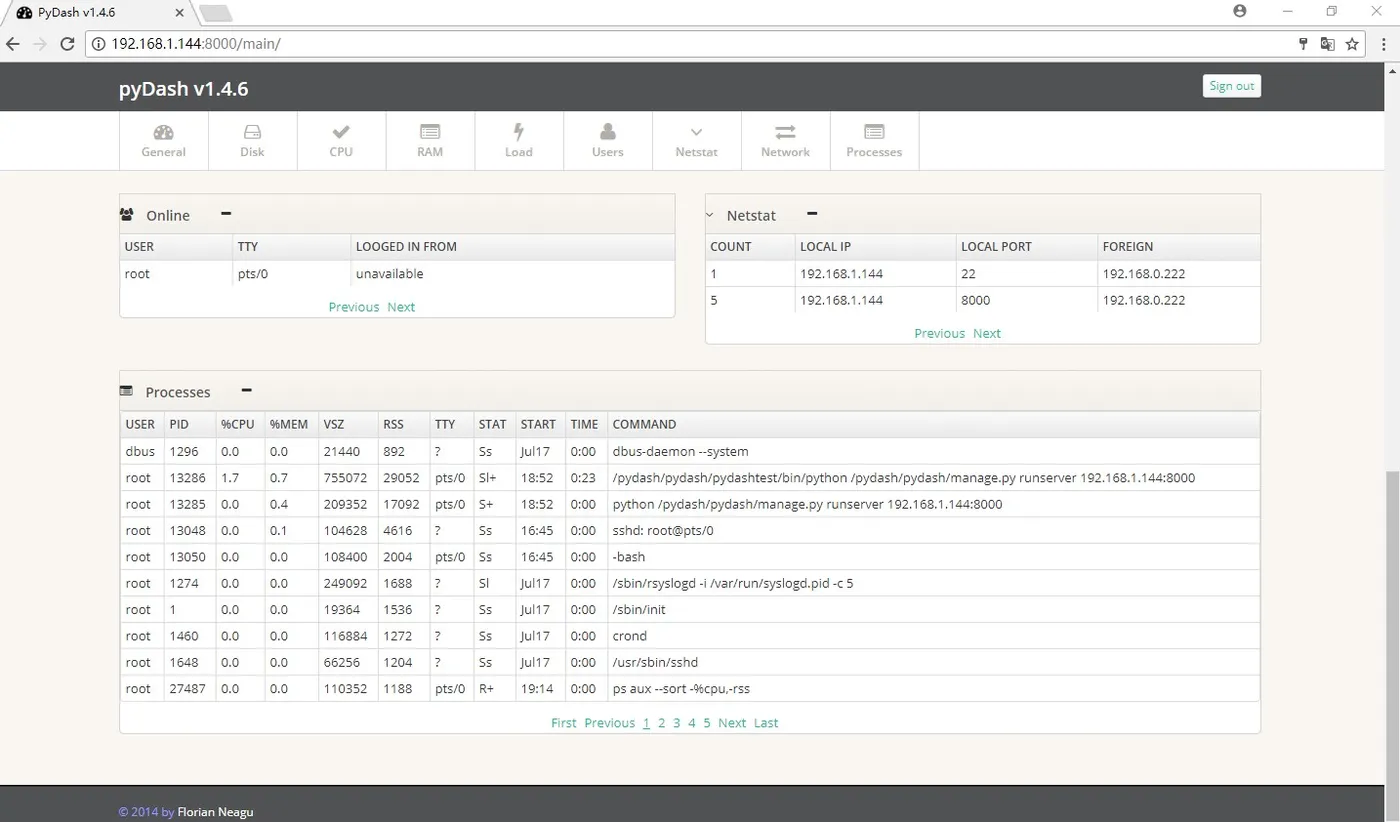Reload the page

[67, 44]
